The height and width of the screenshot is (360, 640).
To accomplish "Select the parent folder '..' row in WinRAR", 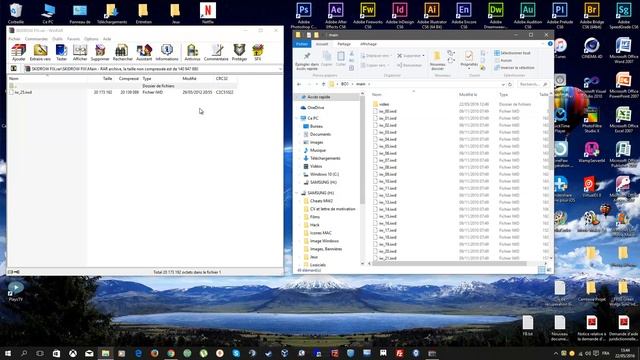I will pyautogui.click(x=122, y=86).
